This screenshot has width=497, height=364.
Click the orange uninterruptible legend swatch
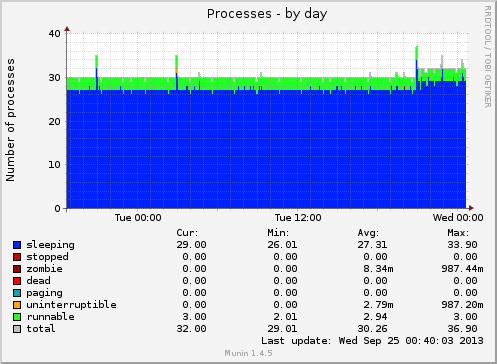[17, 305]
